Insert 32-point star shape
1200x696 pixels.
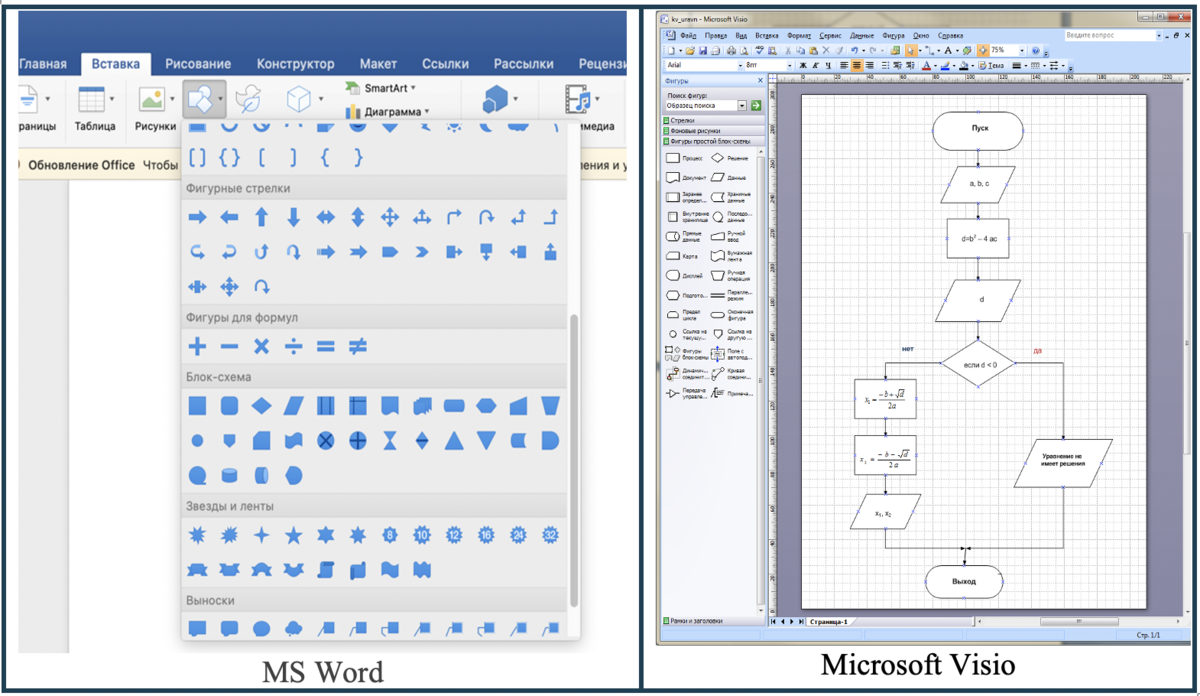[x=550, y=535]
